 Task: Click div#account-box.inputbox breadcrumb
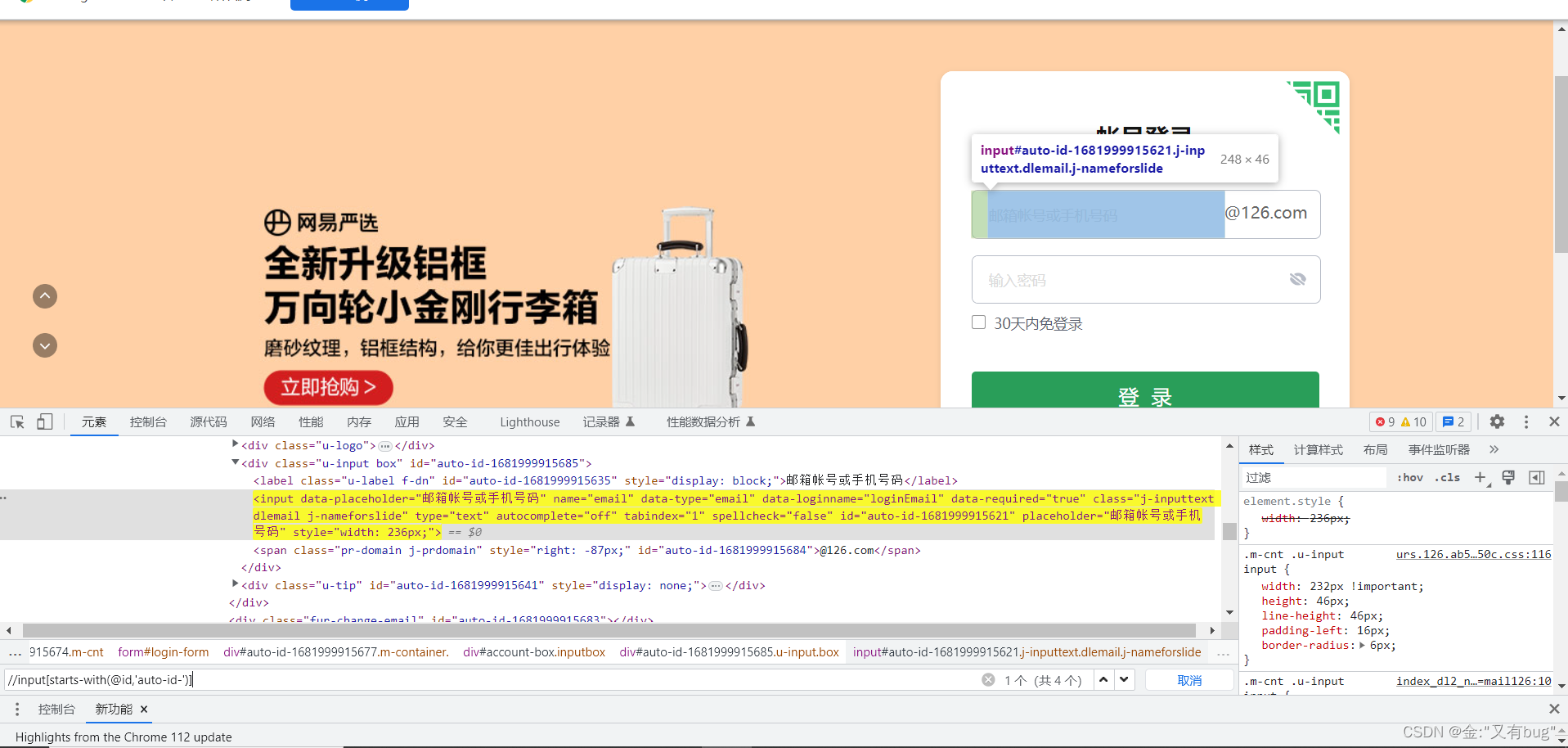[534, 652]
